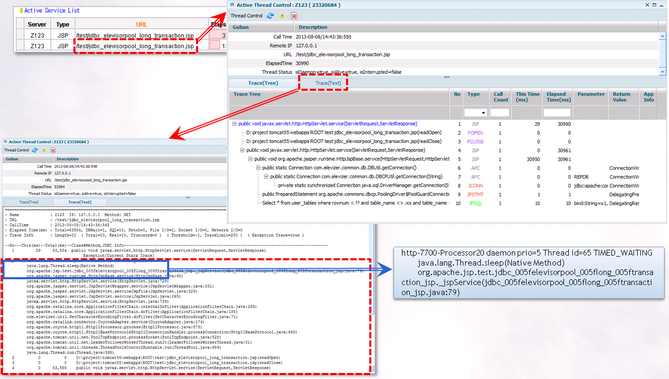Click title bar icon of Trace Tree thread window
Image resolution: width=669 pixels, height=379 pixels.
pyautogui.click(x=232, y=5)
